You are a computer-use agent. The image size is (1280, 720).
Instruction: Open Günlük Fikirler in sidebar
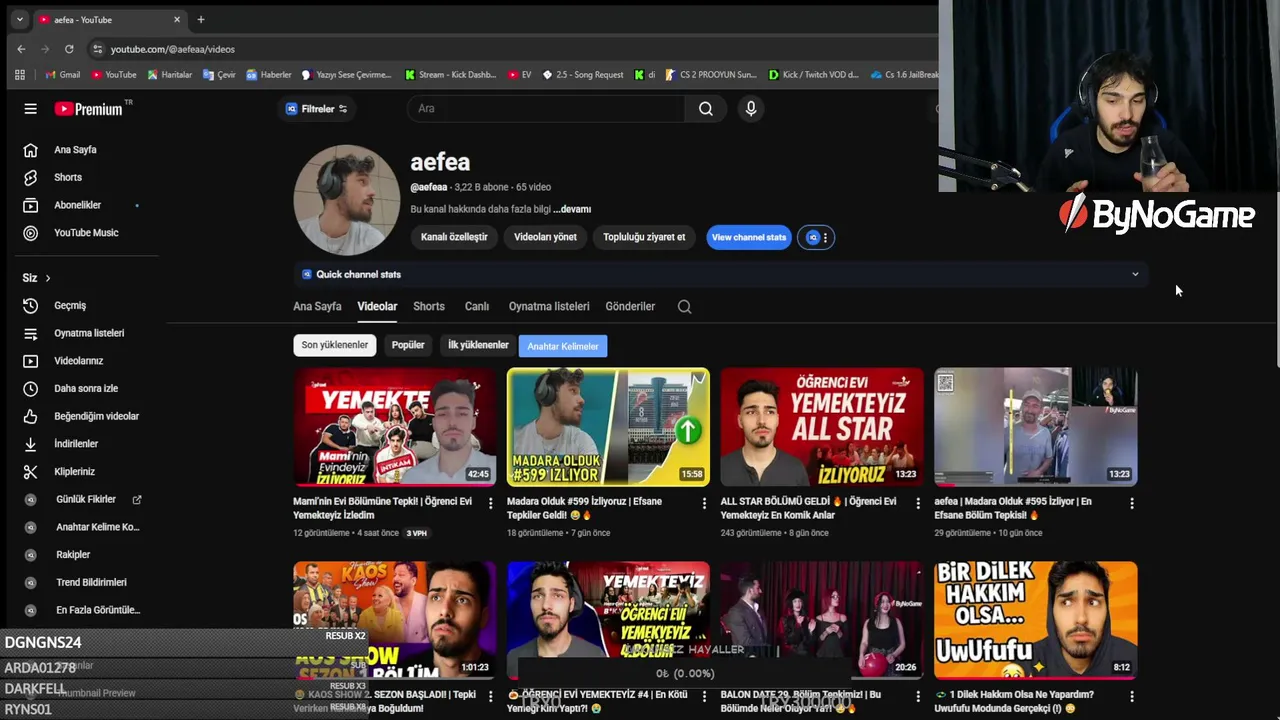click(84, 499)
